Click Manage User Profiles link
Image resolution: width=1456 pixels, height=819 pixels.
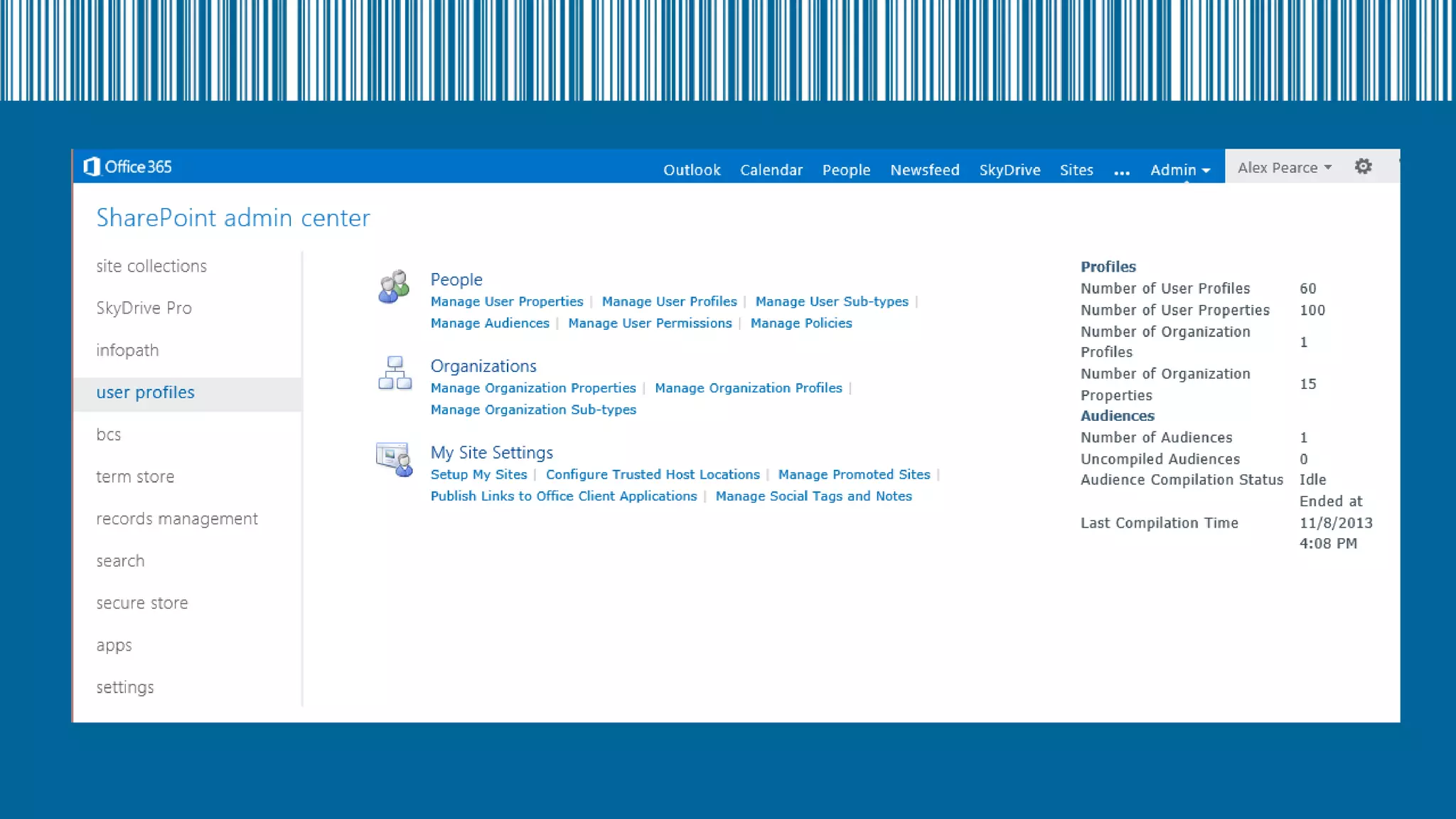click(669, 301)
